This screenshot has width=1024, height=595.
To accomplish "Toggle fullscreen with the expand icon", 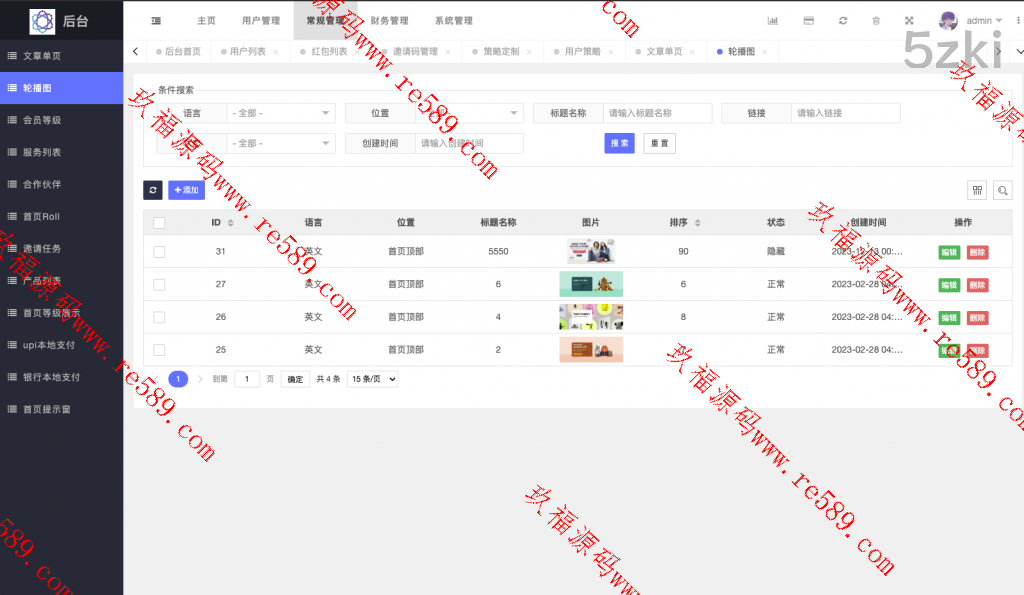I will coord(909,21).
